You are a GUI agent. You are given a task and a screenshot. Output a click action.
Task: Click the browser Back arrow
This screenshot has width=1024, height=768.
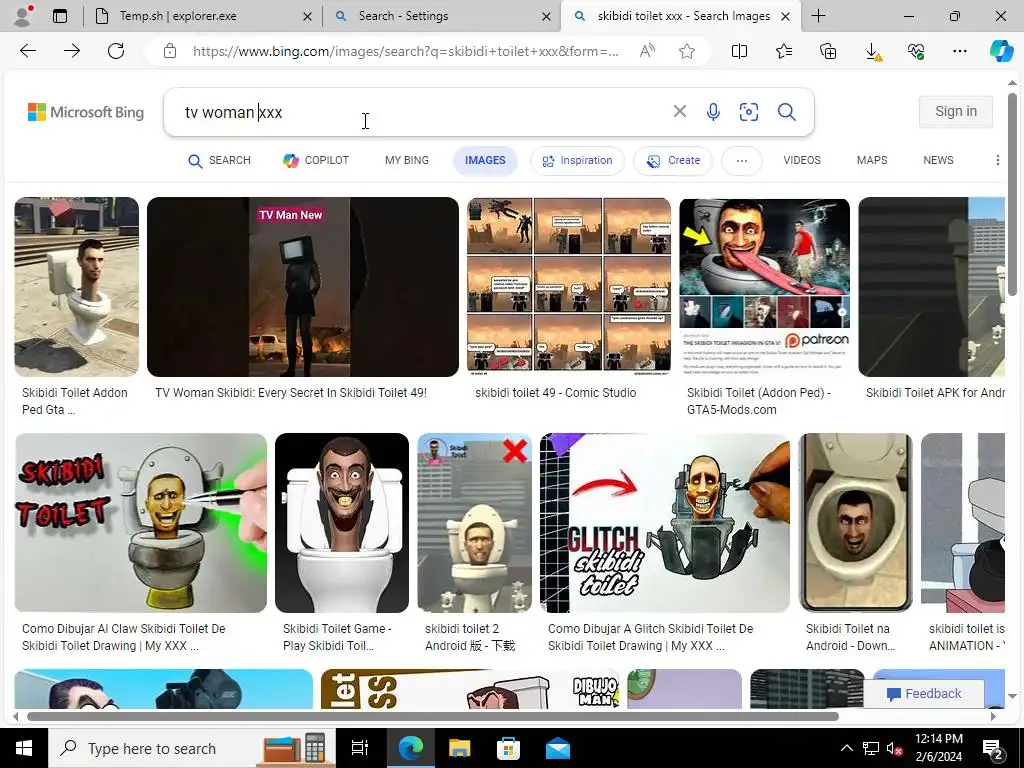click(x=27, y=51)
